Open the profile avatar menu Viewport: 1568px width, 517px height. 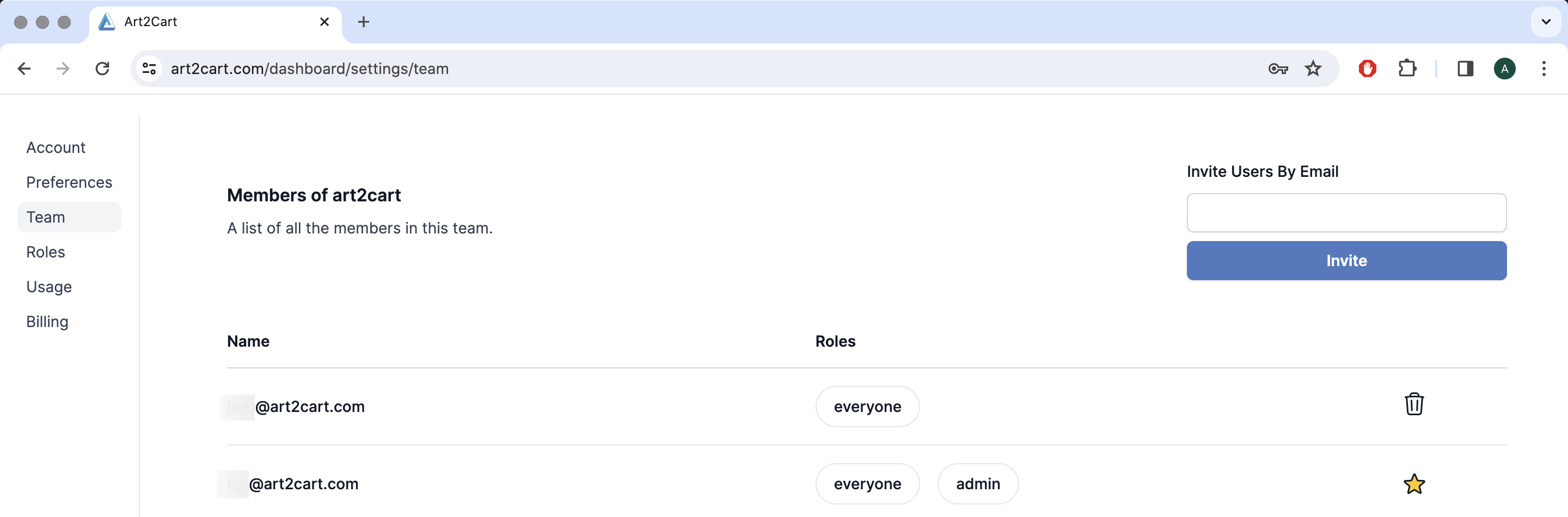tap(1504, 69)
